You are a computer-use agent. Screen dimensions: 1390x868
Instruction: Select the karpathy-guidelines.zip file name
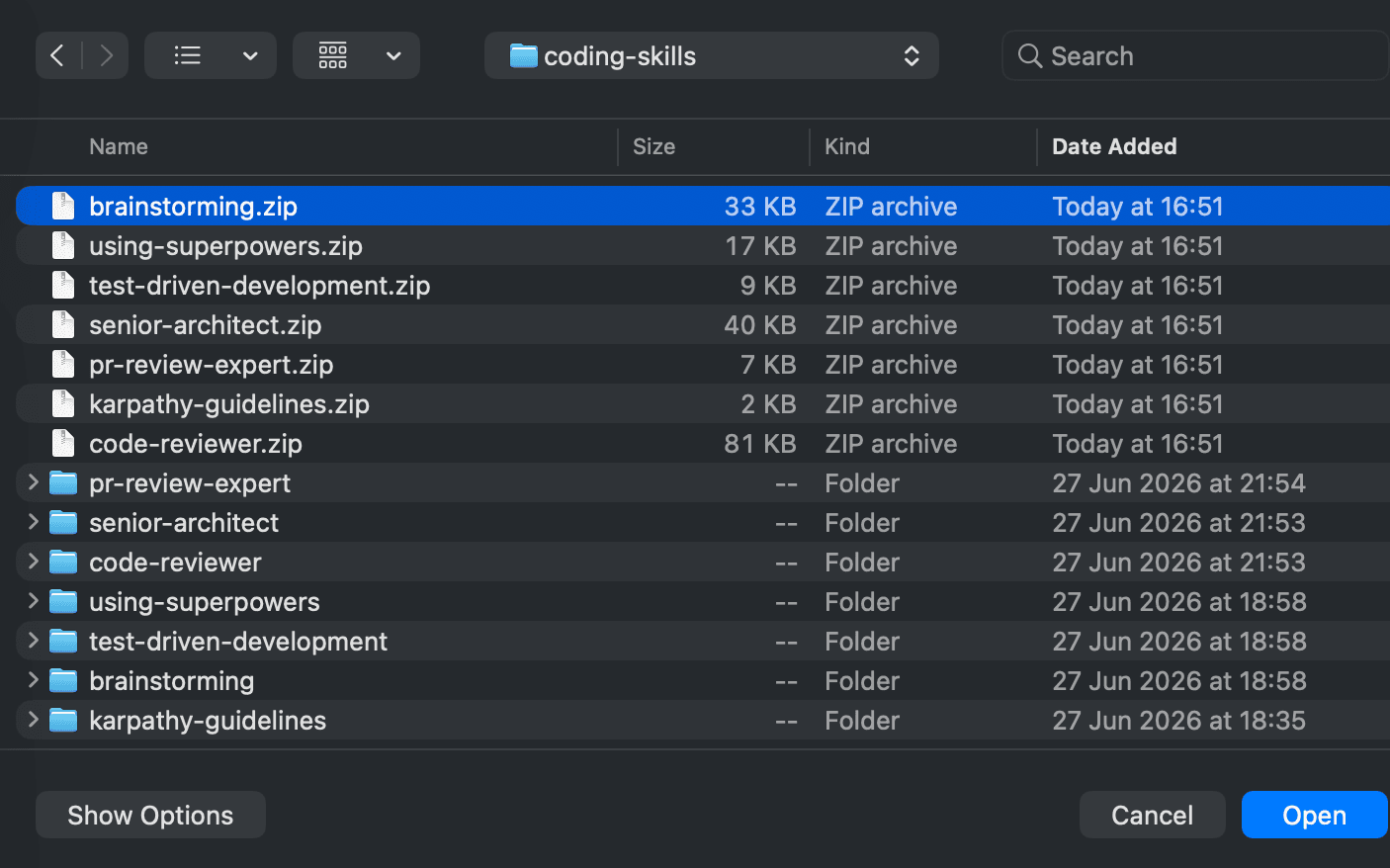pyautogui.click(x=228, y=403)
